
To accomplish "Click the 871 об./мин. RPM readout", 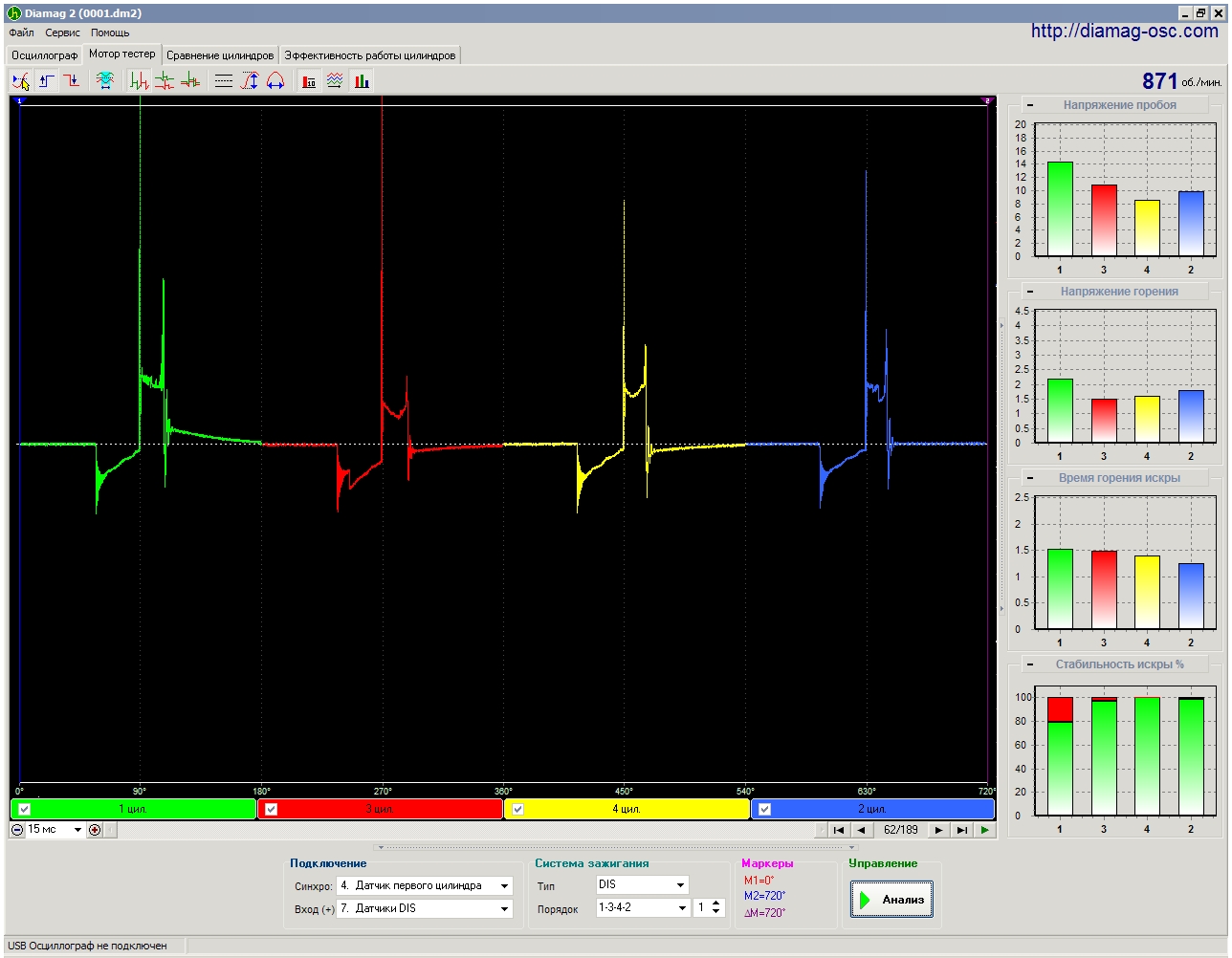I will pyautogui.click(x=1181, y=81).
